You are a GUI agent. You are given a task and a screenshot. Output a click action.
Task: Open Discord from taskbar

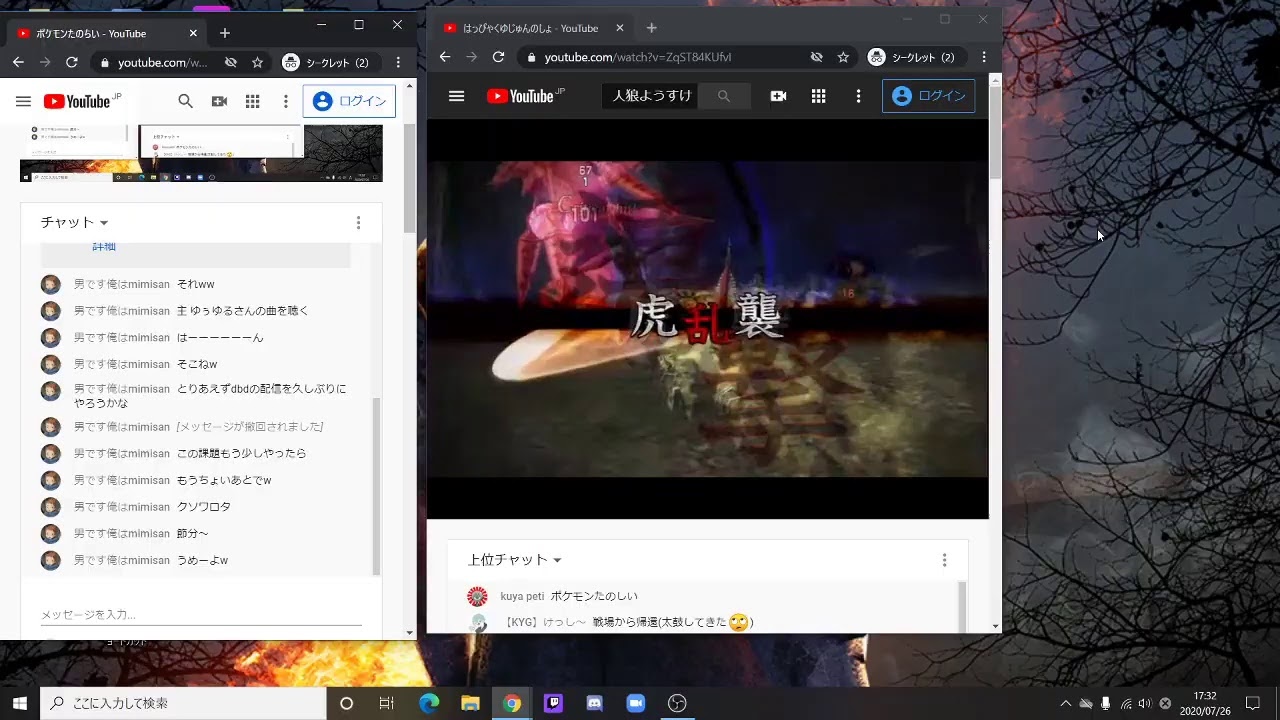594,703
